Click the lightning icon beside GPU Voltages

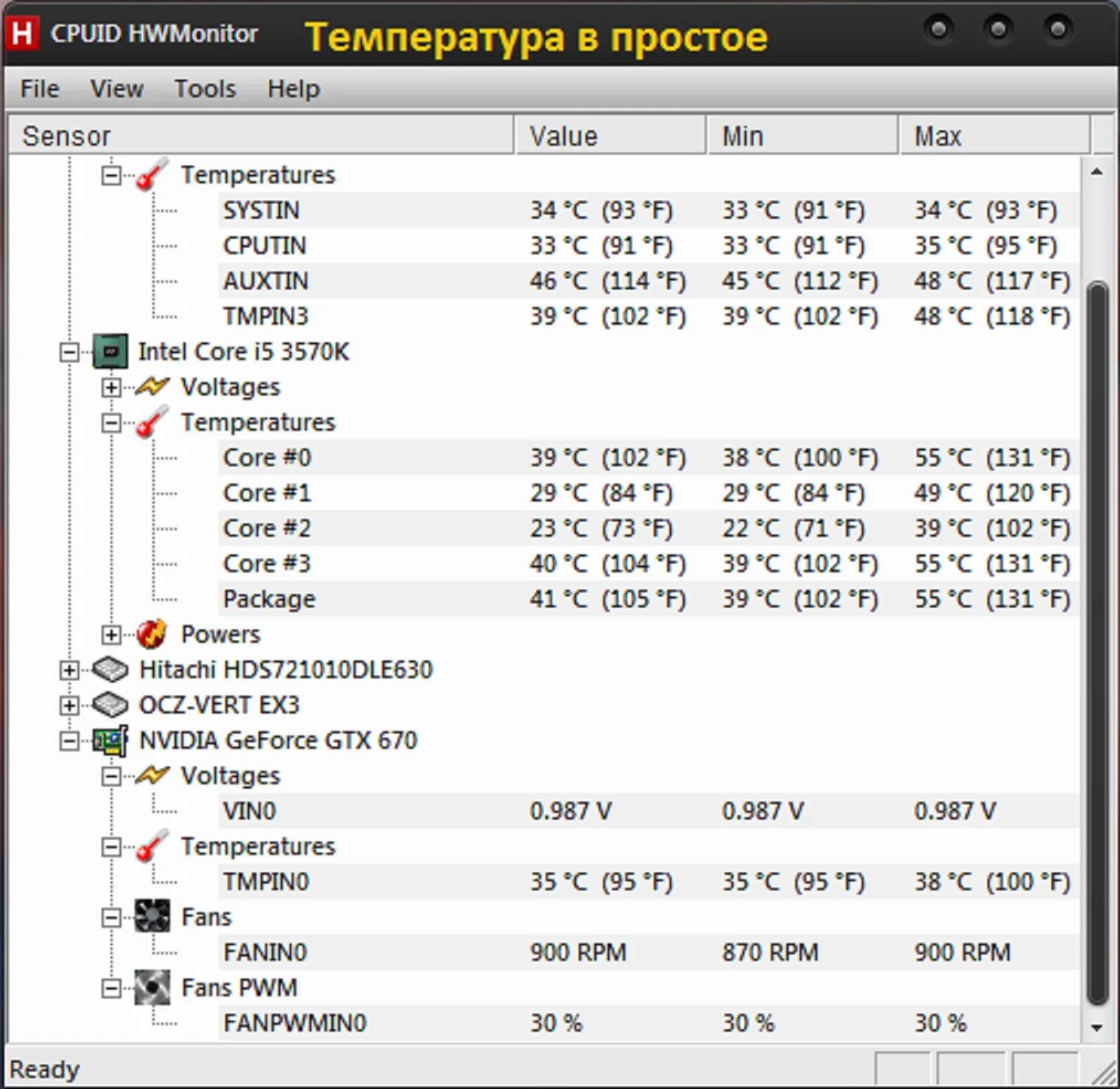click(x=152, y=775)
